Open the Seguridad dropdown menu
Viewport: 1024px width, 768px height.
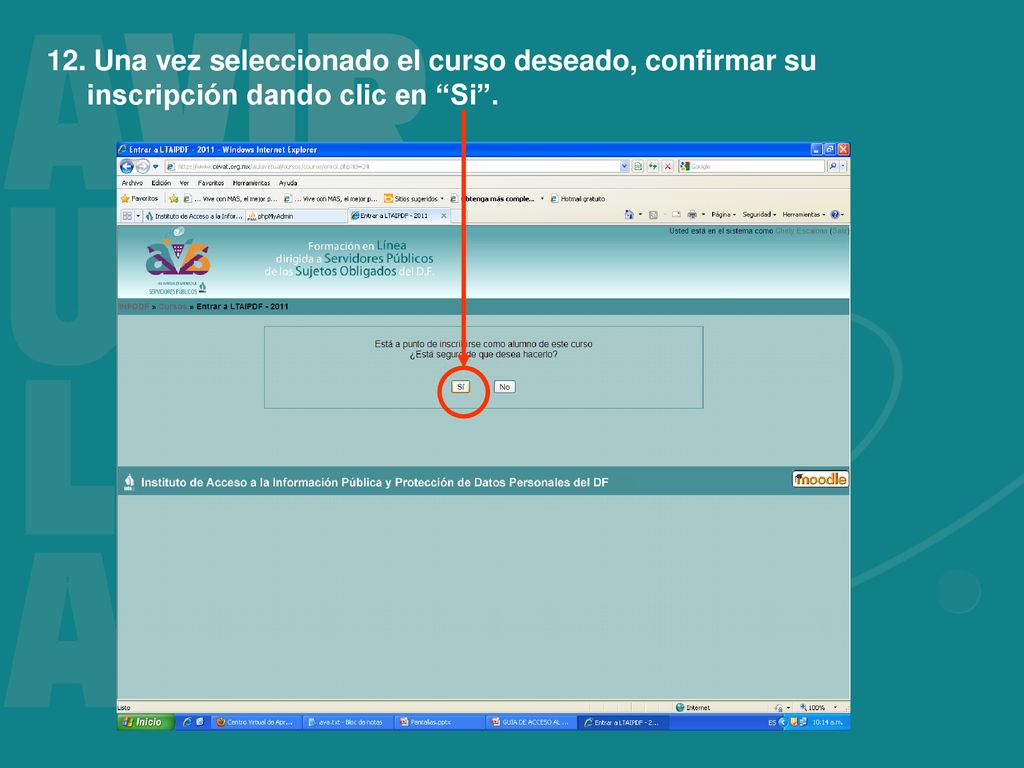(759, 214)
